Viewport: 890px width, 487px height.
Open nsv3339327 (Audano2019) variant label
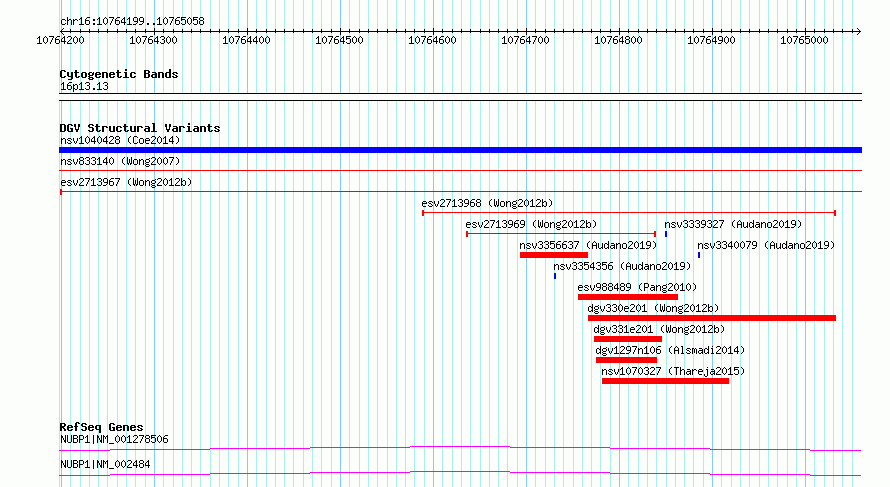pos(733,224)
